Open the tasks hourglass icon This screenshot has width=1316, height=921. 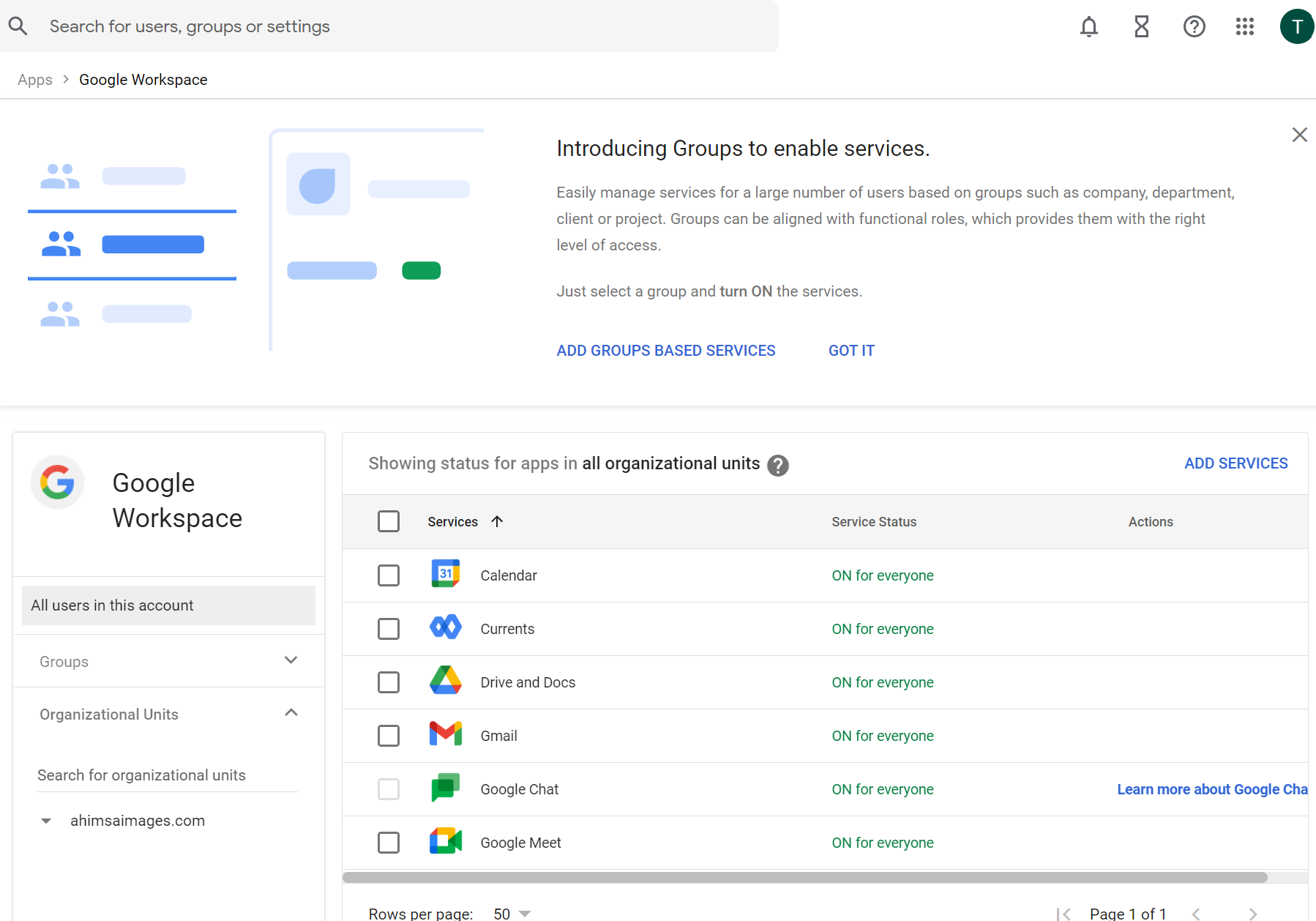coord(1142,26)
